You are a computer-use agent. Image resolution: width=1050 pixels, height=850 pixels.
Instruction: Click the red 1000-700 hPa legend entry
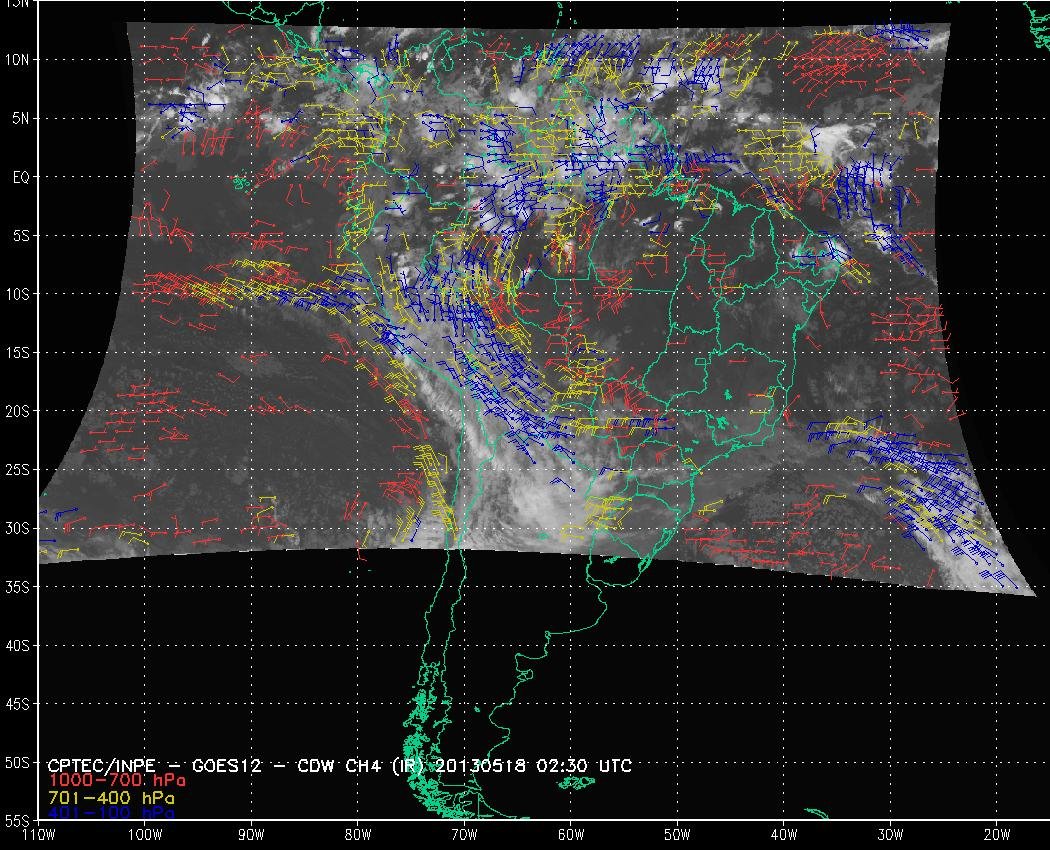click(117, 780)
